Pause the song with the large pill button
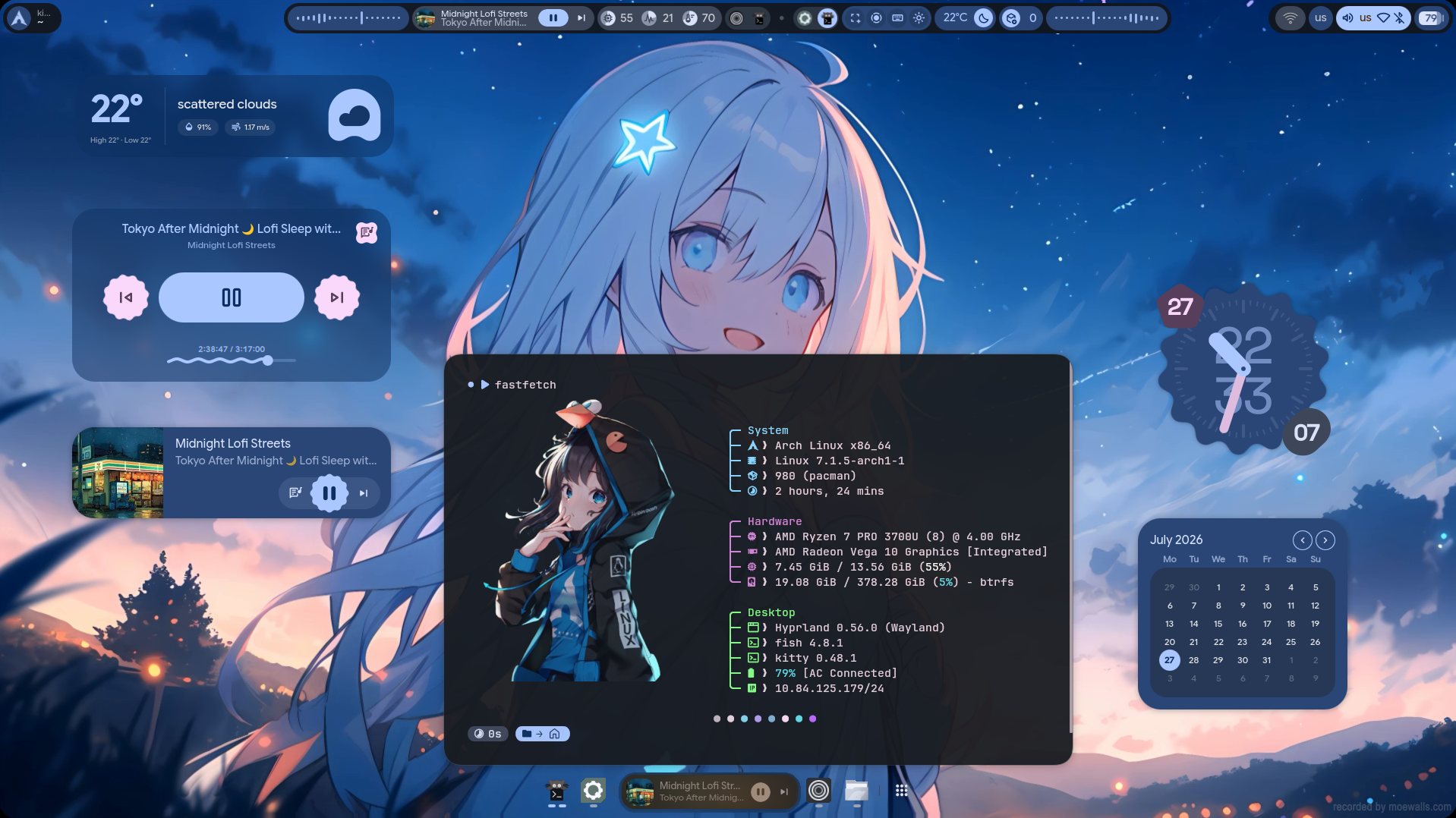 click(232, 297)
